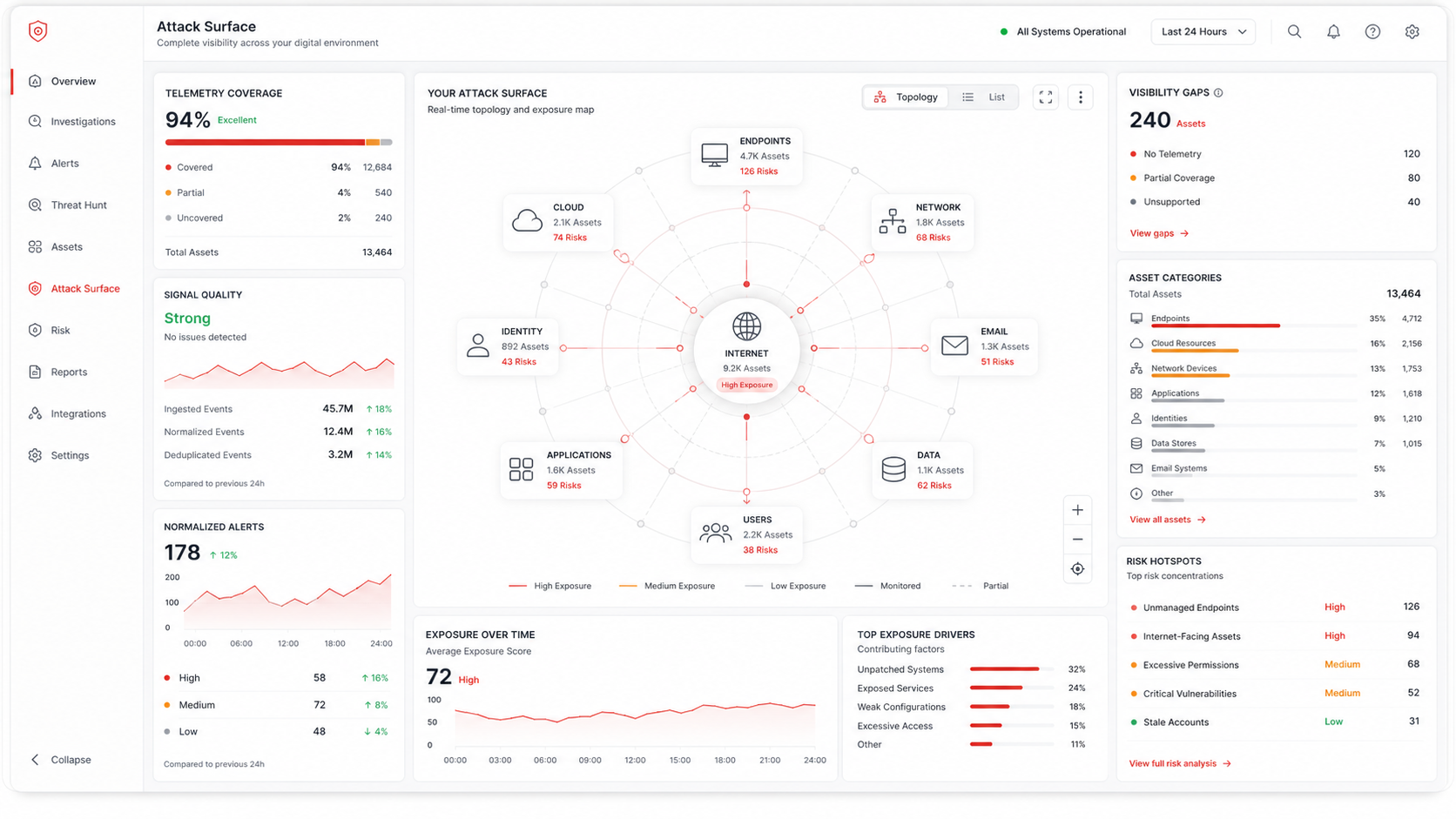Click the shield logo in the sidebar

37,31
